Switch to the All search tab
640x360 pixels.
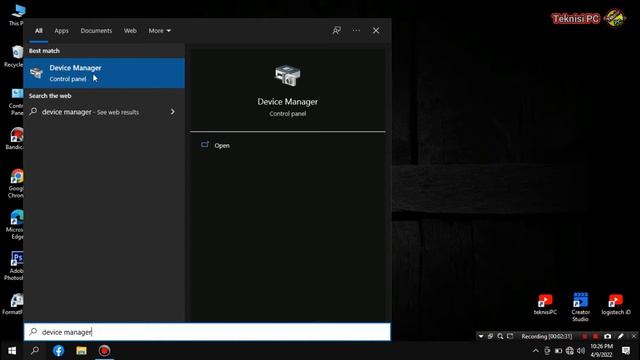38,31
